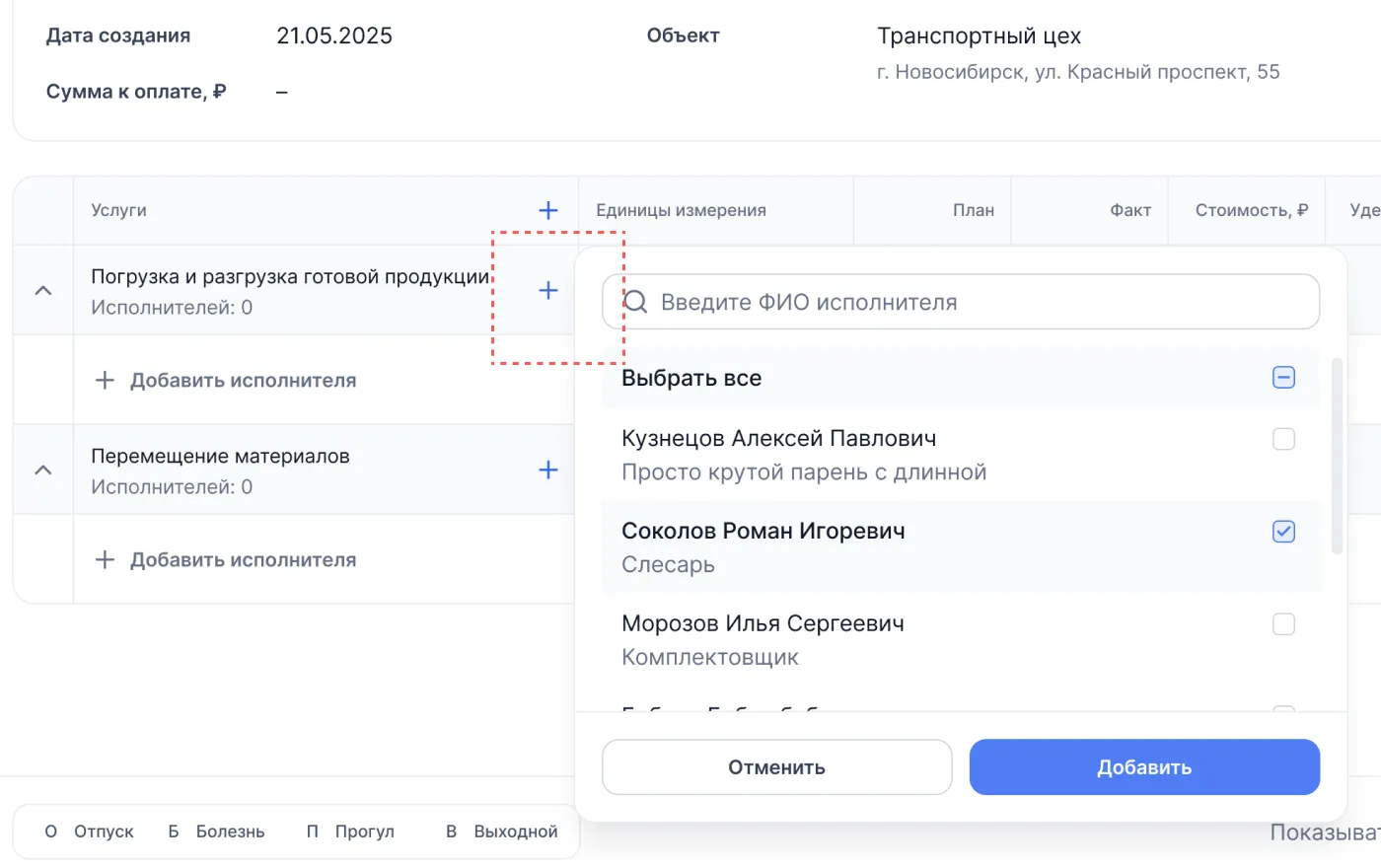The image size is (1381, 868).
Task: Click the Новосибирск address text
Action: pyautogui.click(x=1078, y=72)
